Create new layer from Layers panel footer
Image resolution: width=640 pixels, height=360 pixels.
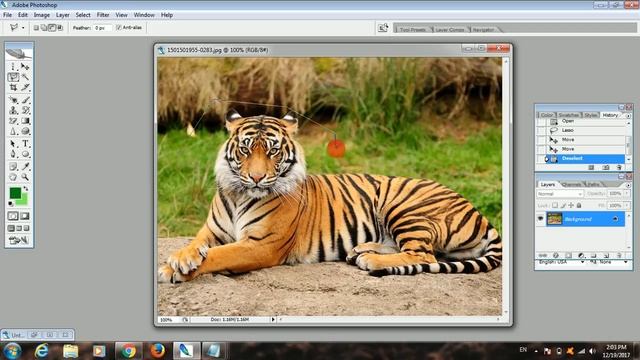(606, 256)
